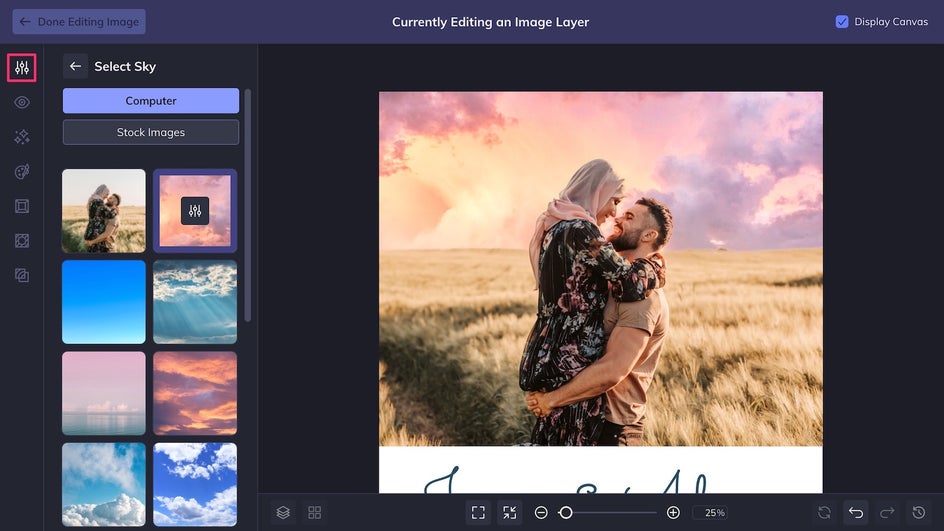
Task: Select the pale pink ocean sky
Action: point(104,393)
